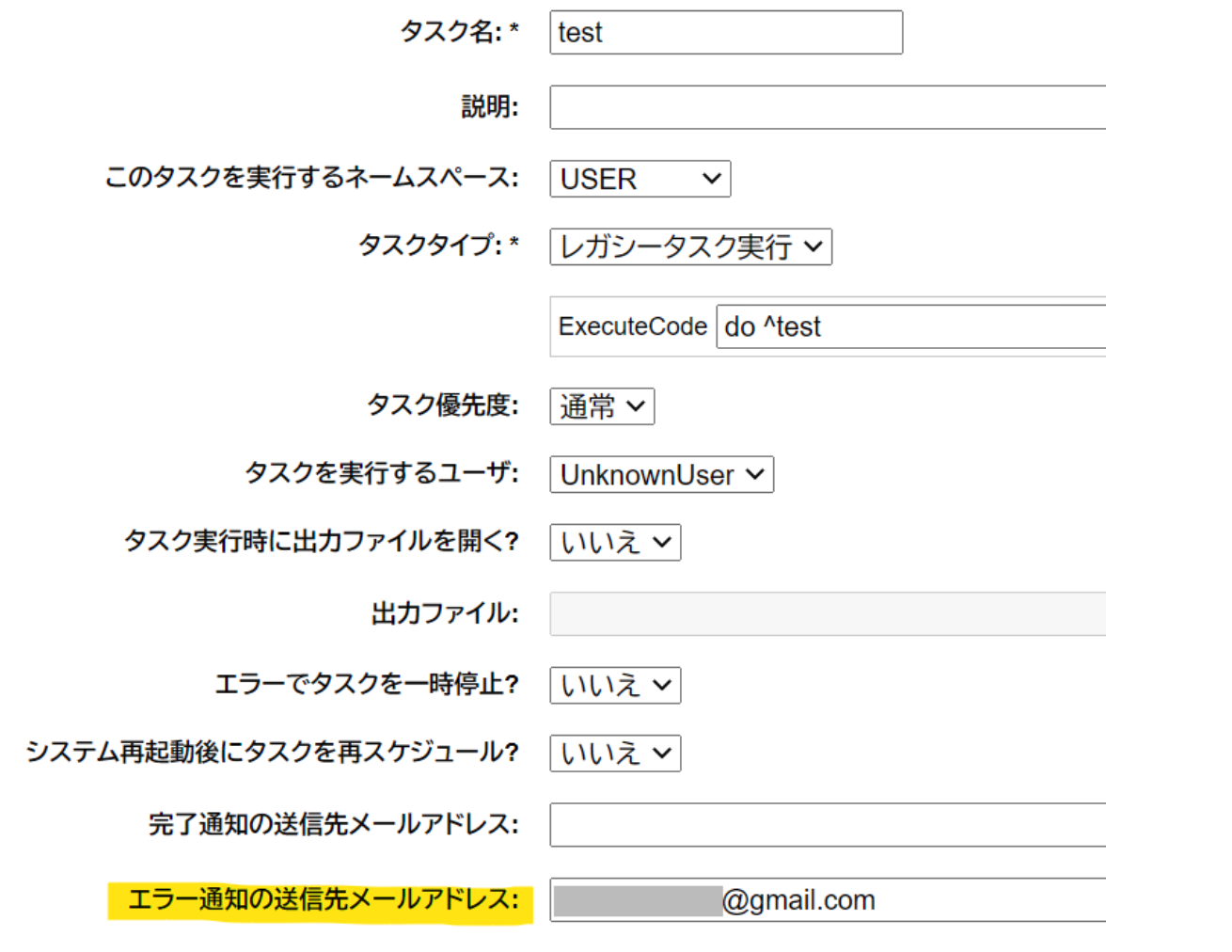Screen dimensions: 1232x952
Task: Click the ExecuteCode field with do ^test
Action: (x=909, y=326)
